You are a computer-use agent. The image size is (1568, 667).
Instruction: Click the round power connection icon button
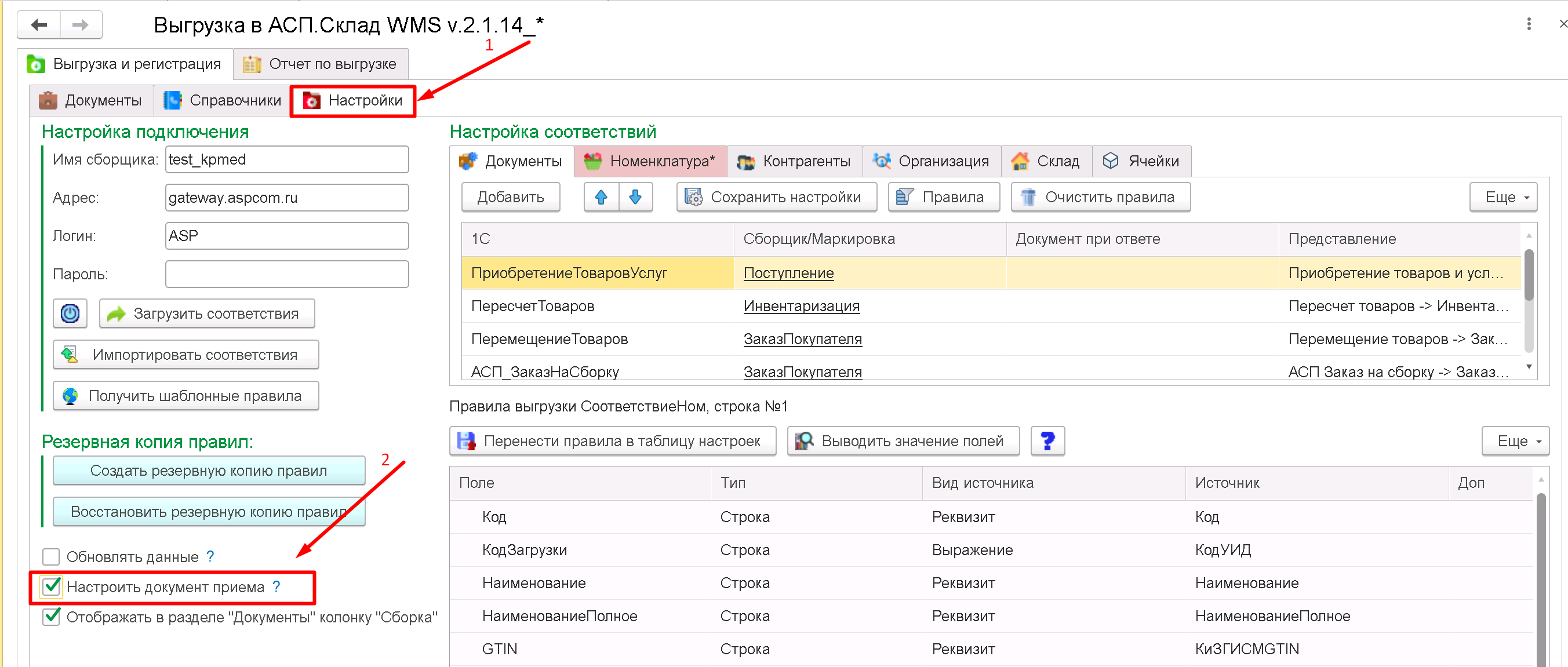pyautogui.click(x=70, y=314)
